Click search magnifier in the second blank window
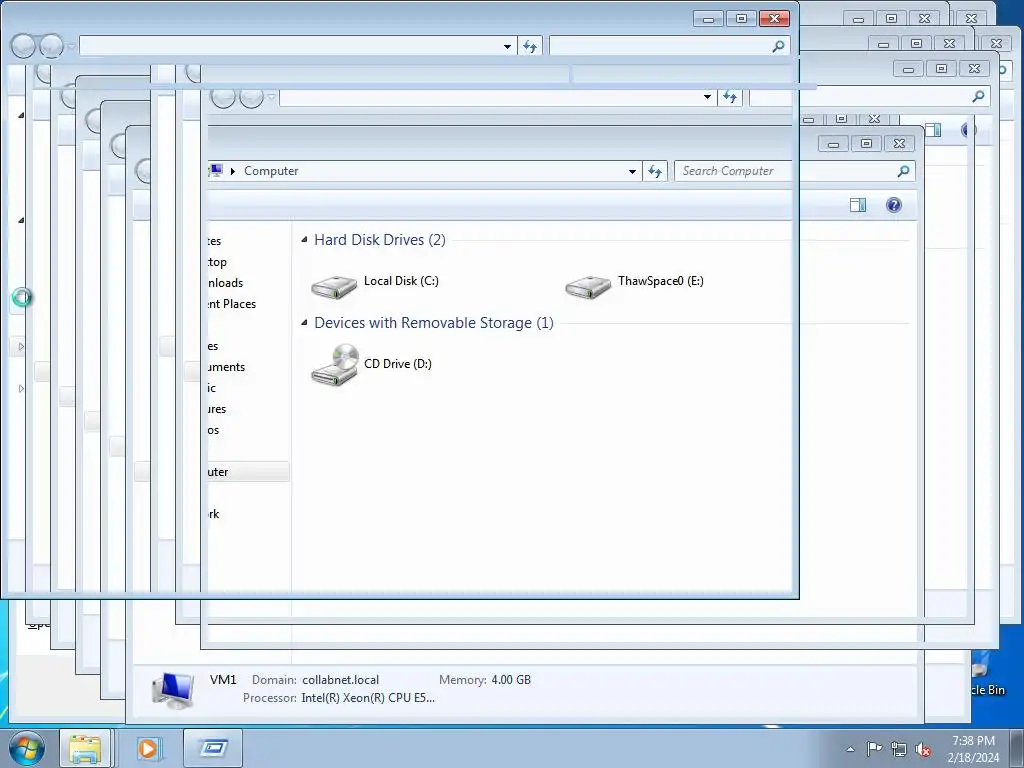Viewport: 1024px width, 768px height. [978, 97]
